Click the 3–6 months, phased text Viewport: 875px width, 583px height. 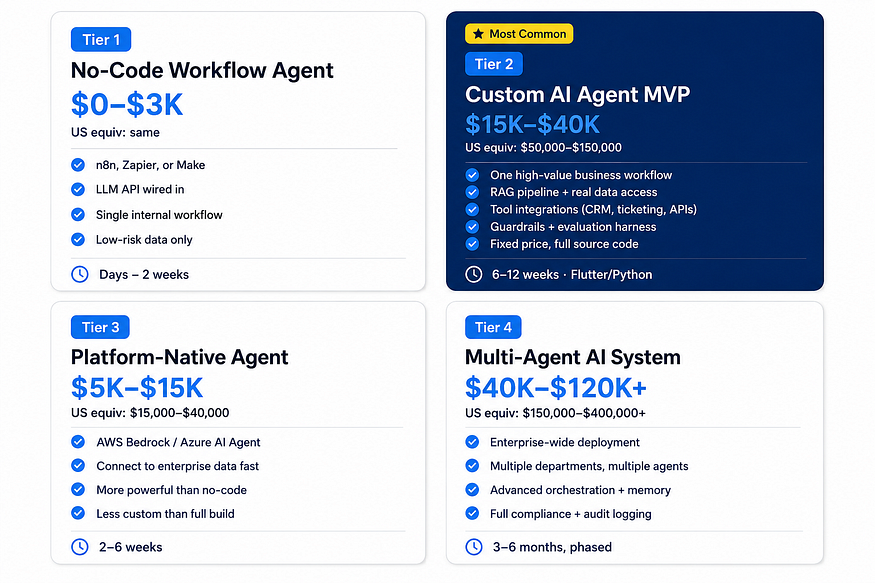552,547
